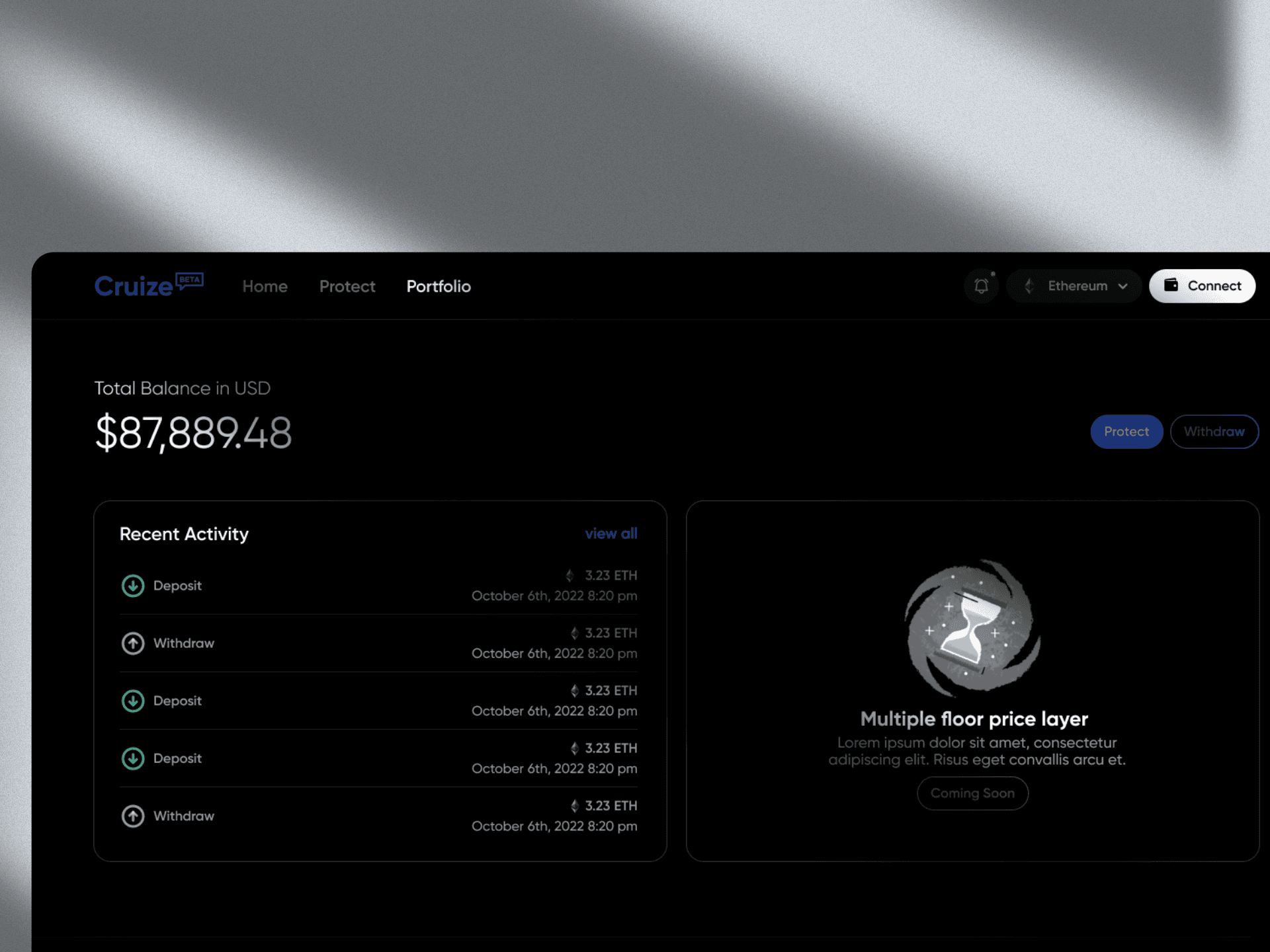Click the Coming Soon button
Image resolution: width=1270 pixels, height=952 pixels.
972,793
